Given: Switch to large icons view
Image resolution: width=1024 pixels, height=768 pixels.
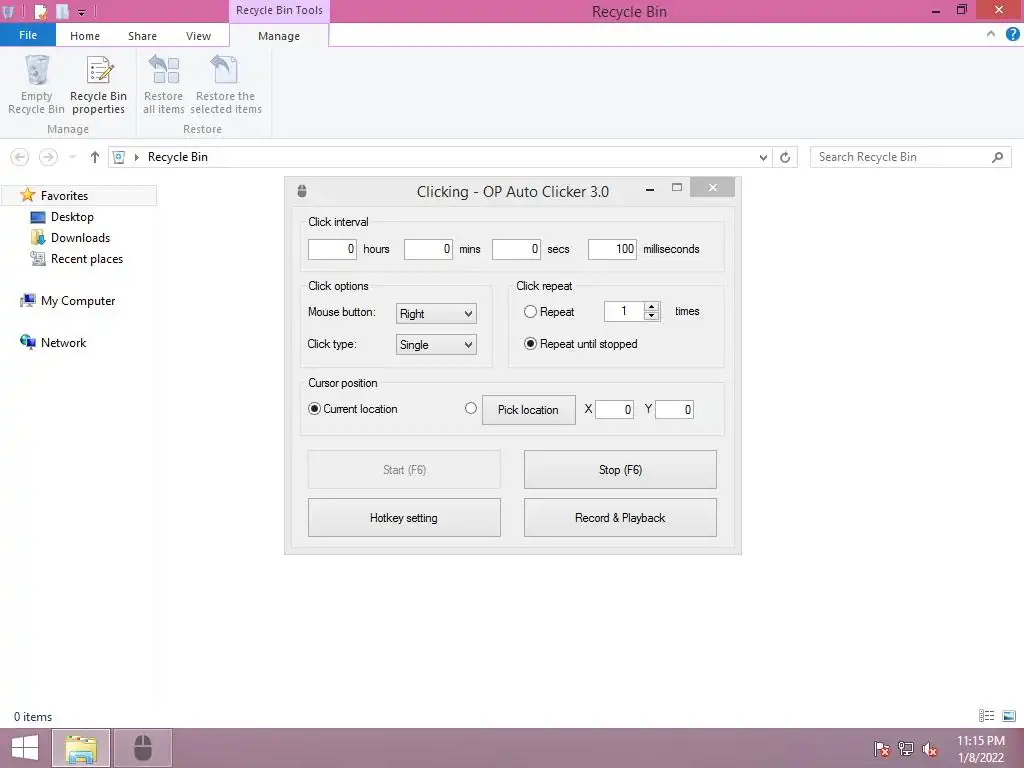Looking at the screenshot, I should pyautogui.click(x=1009, y=716).
